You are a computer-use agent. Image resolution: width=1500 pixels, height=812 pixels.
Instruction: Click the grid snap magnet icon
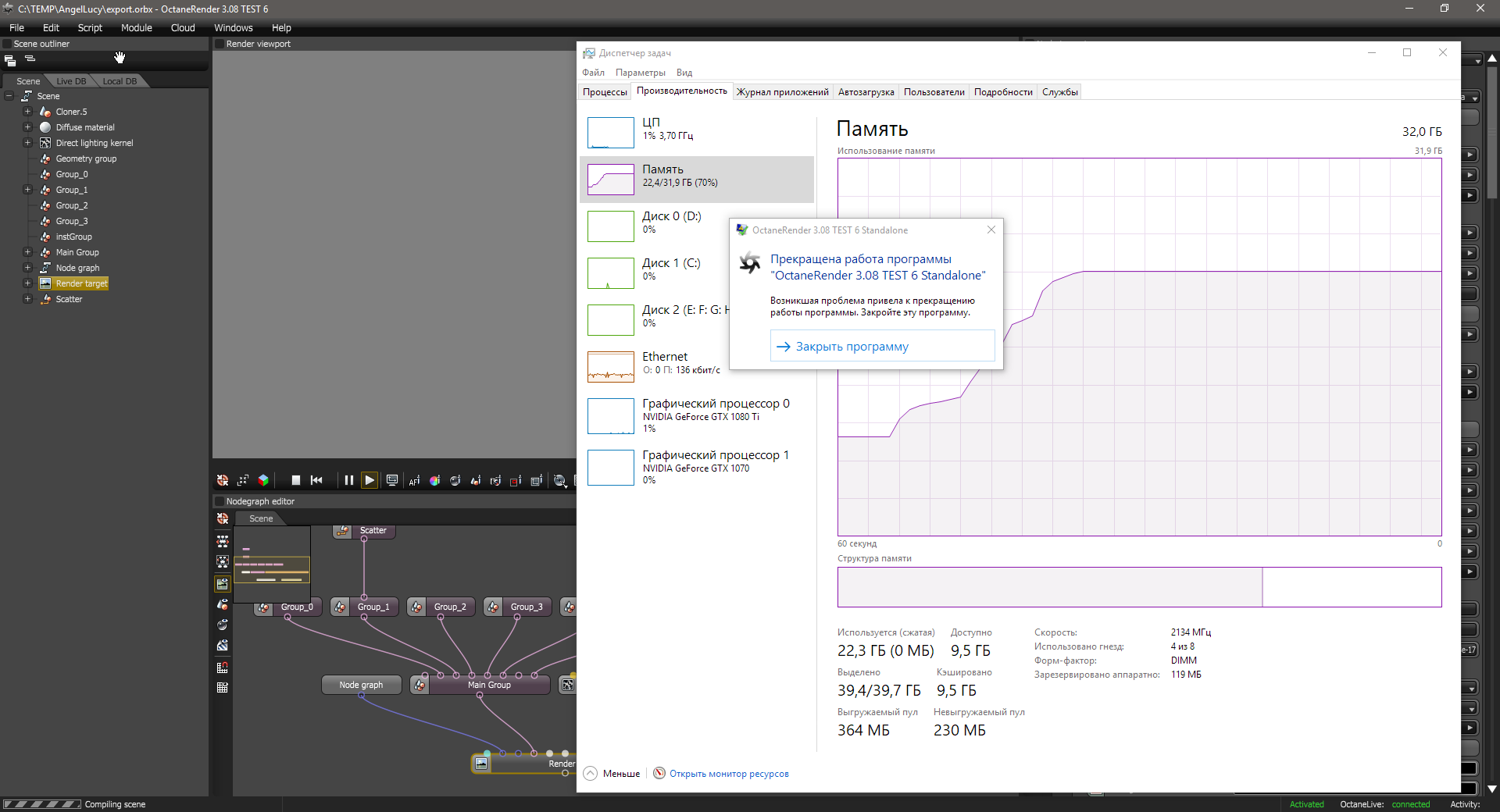[x=223, y=667]
